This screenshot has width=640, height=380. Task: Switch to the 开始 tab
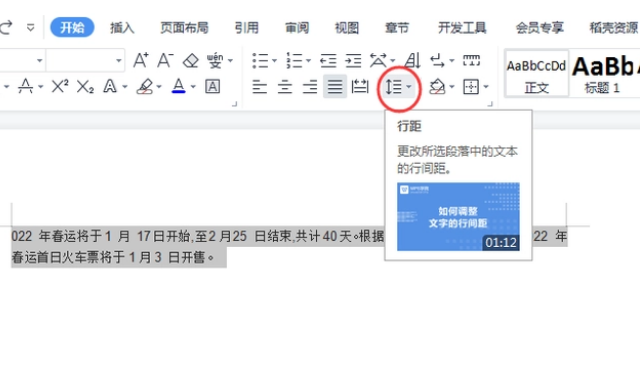[72, 27]
